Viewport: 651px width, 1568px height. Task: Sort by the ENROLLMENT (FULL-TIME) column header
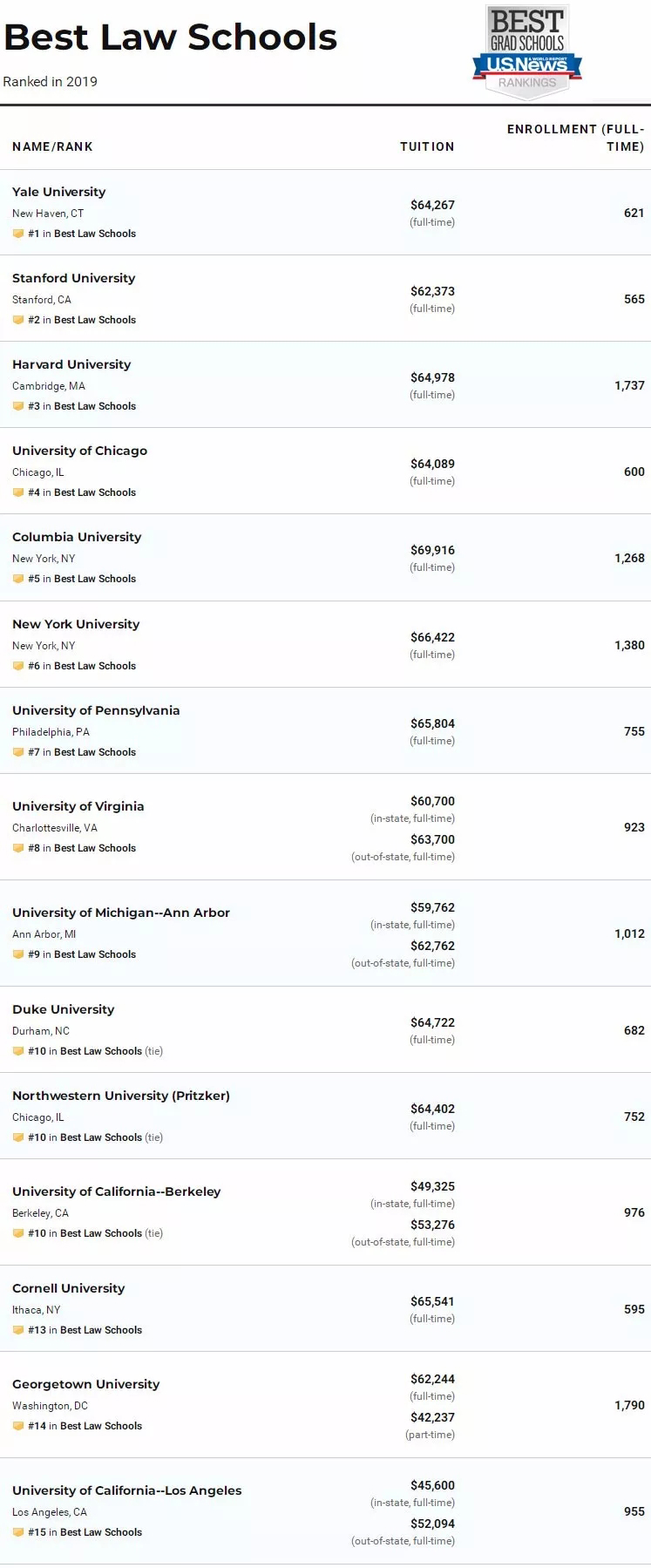576,138
